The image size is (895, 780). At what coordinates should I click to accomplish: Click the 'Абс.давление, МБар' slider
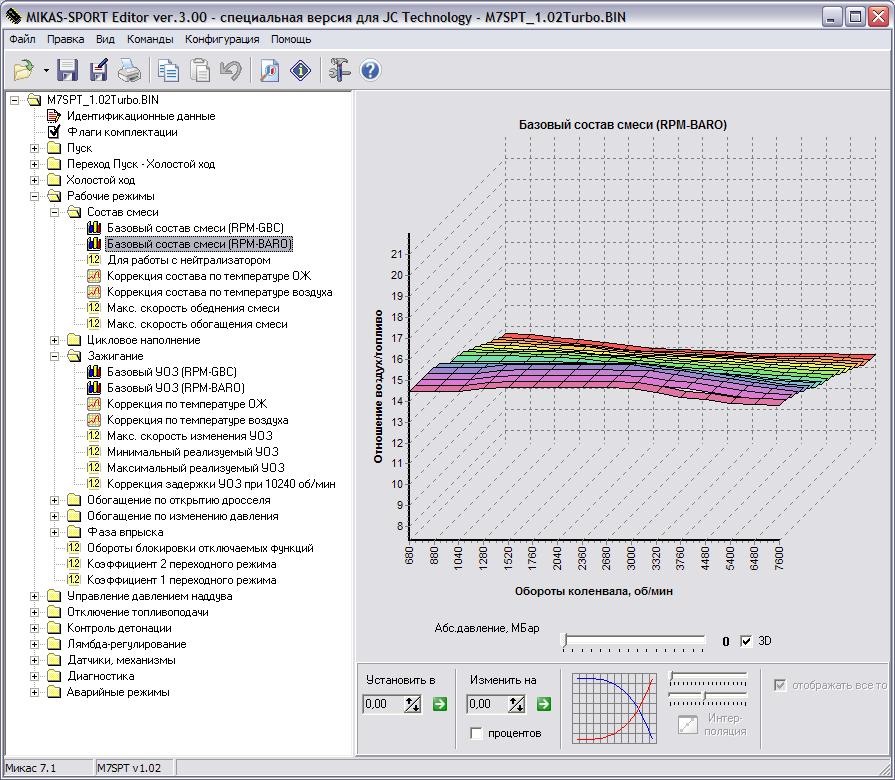[635, 641]
